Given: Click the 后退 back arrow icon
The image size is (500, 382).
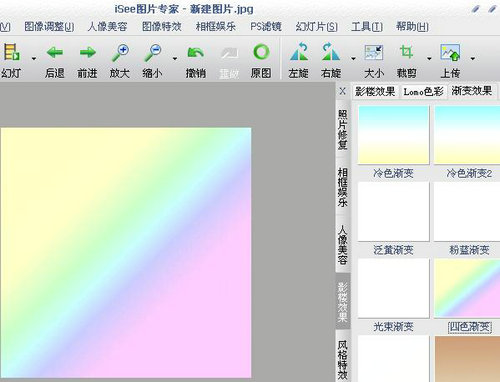Looking at the screenshot, I should pyautogui.click(x=55, y=53).
